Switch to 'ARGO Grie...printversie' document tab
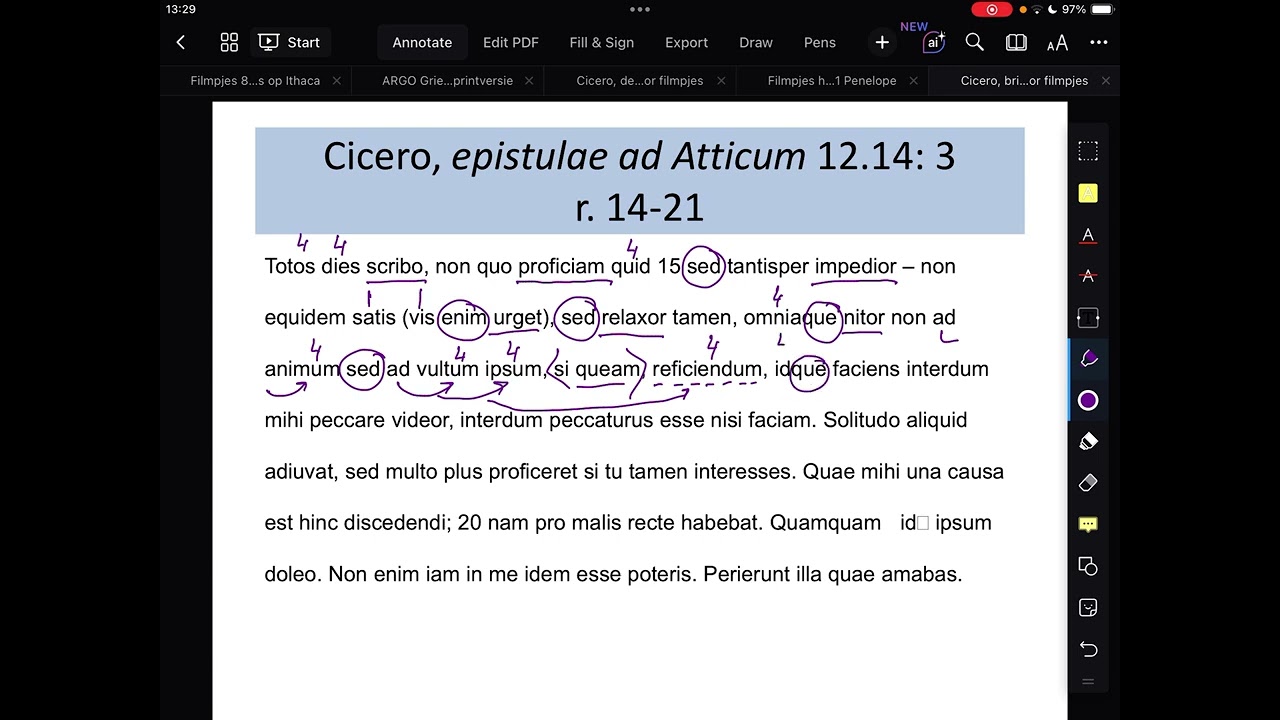 (447, 81)
